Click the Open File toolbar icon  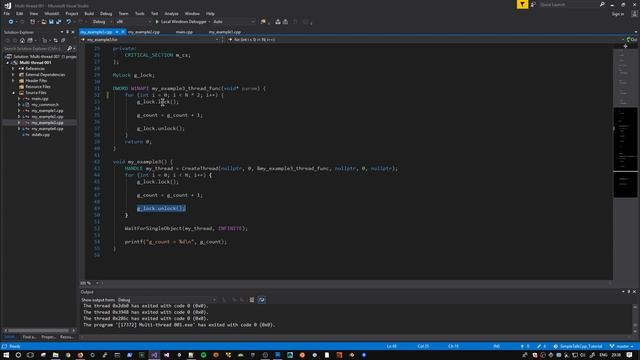click(x=43, y=22)
